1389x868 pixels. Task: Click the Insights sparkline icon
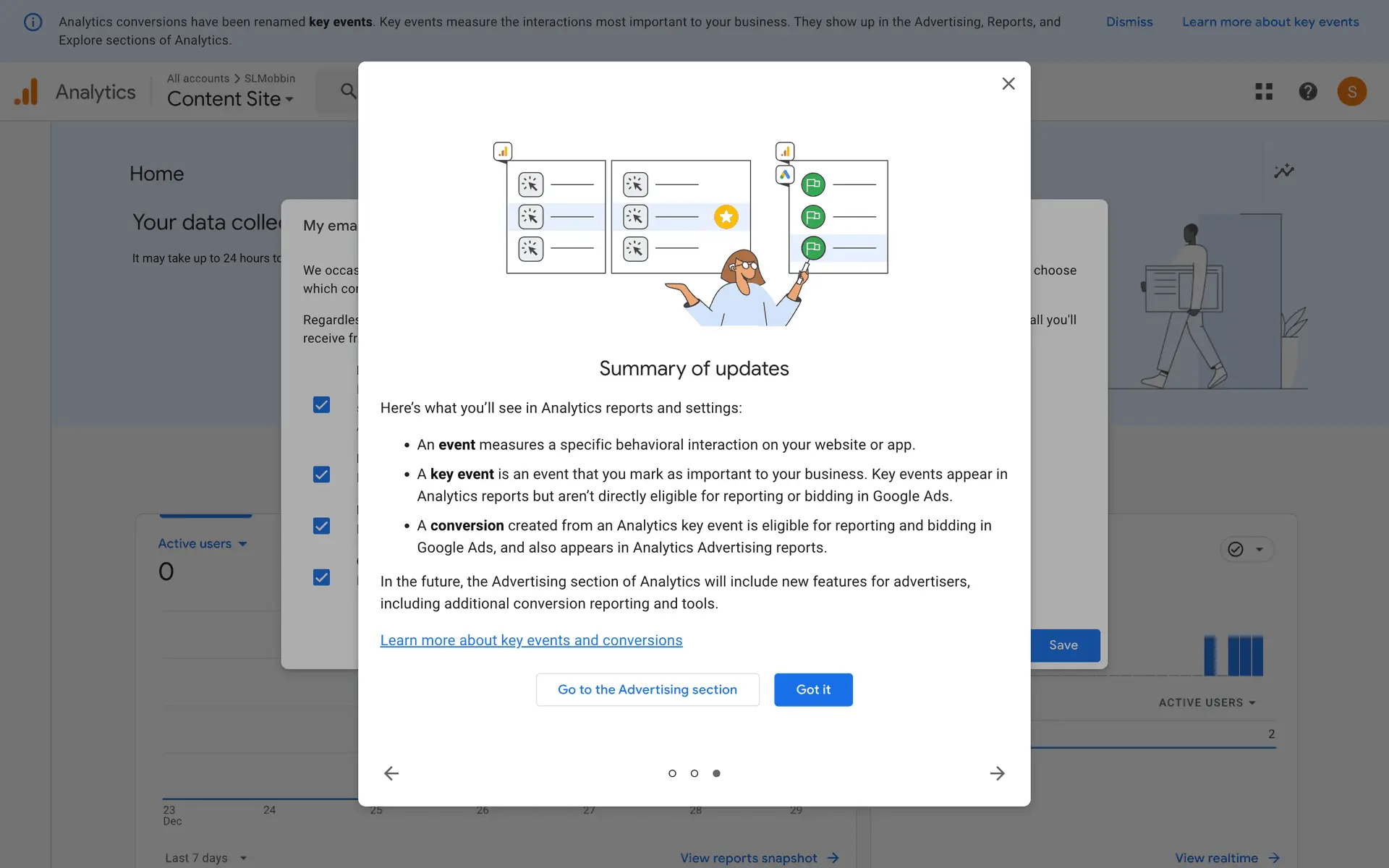(1283, 171)
